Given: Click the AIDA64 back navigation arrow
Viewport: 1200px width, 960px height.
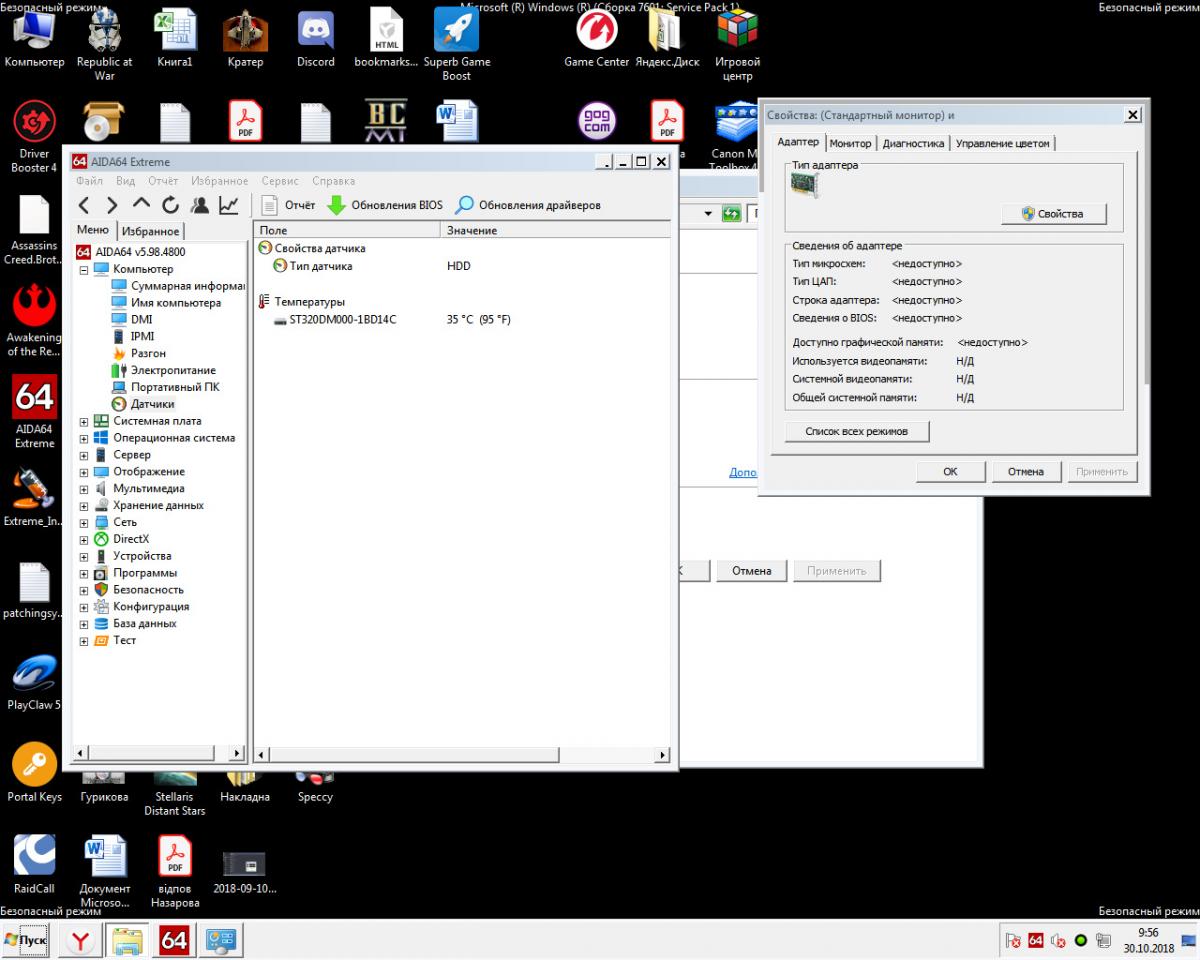Looking at the screenshot, I should [85, 205].
